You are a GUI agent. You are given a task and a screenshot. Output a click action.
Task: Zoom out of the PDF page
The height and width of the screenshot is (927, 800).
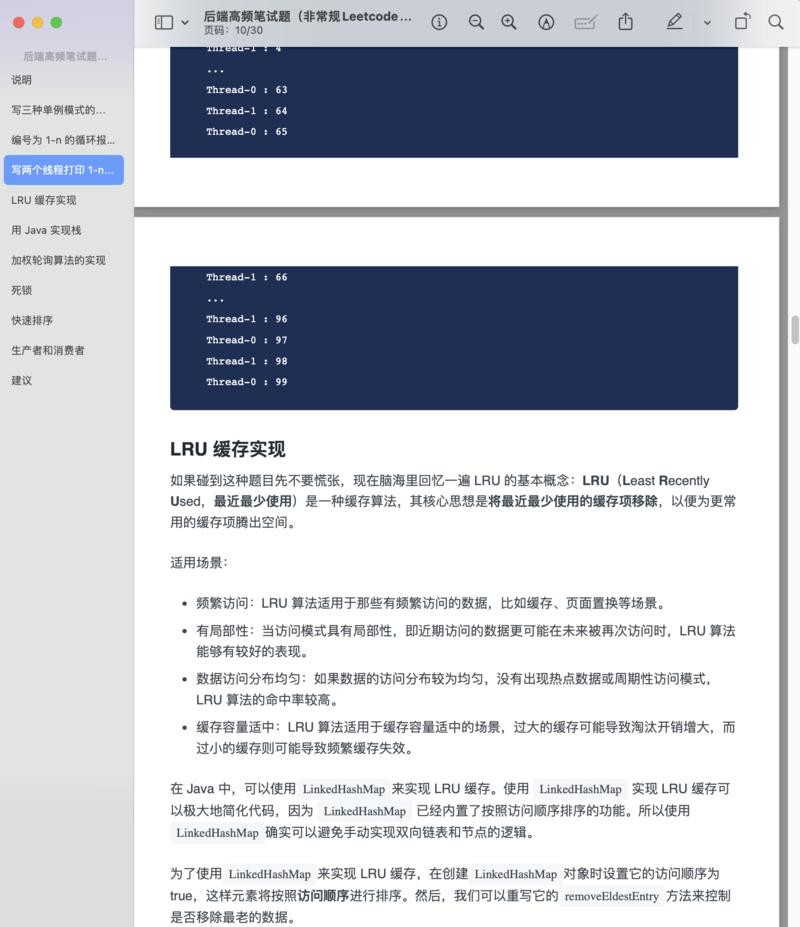coord(476,22)
